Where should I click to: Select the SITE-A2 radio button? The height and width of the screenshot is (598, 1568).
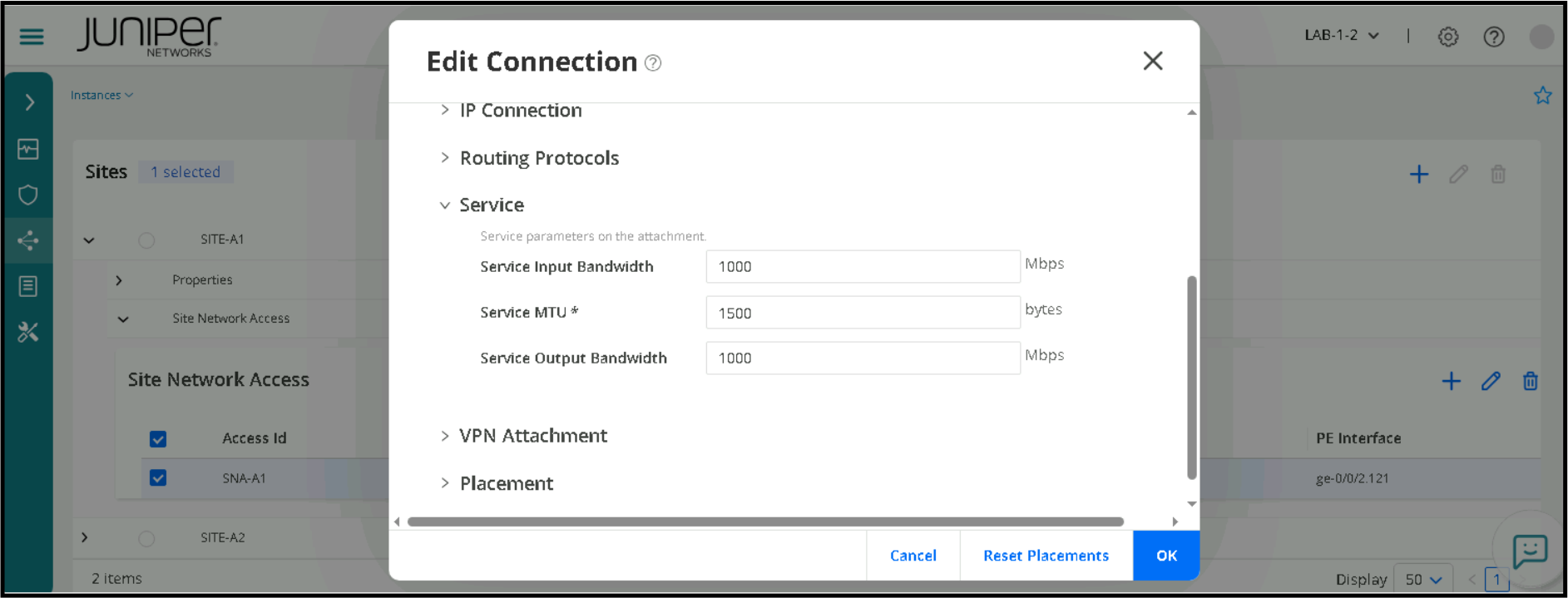click(x=146, y=538)
